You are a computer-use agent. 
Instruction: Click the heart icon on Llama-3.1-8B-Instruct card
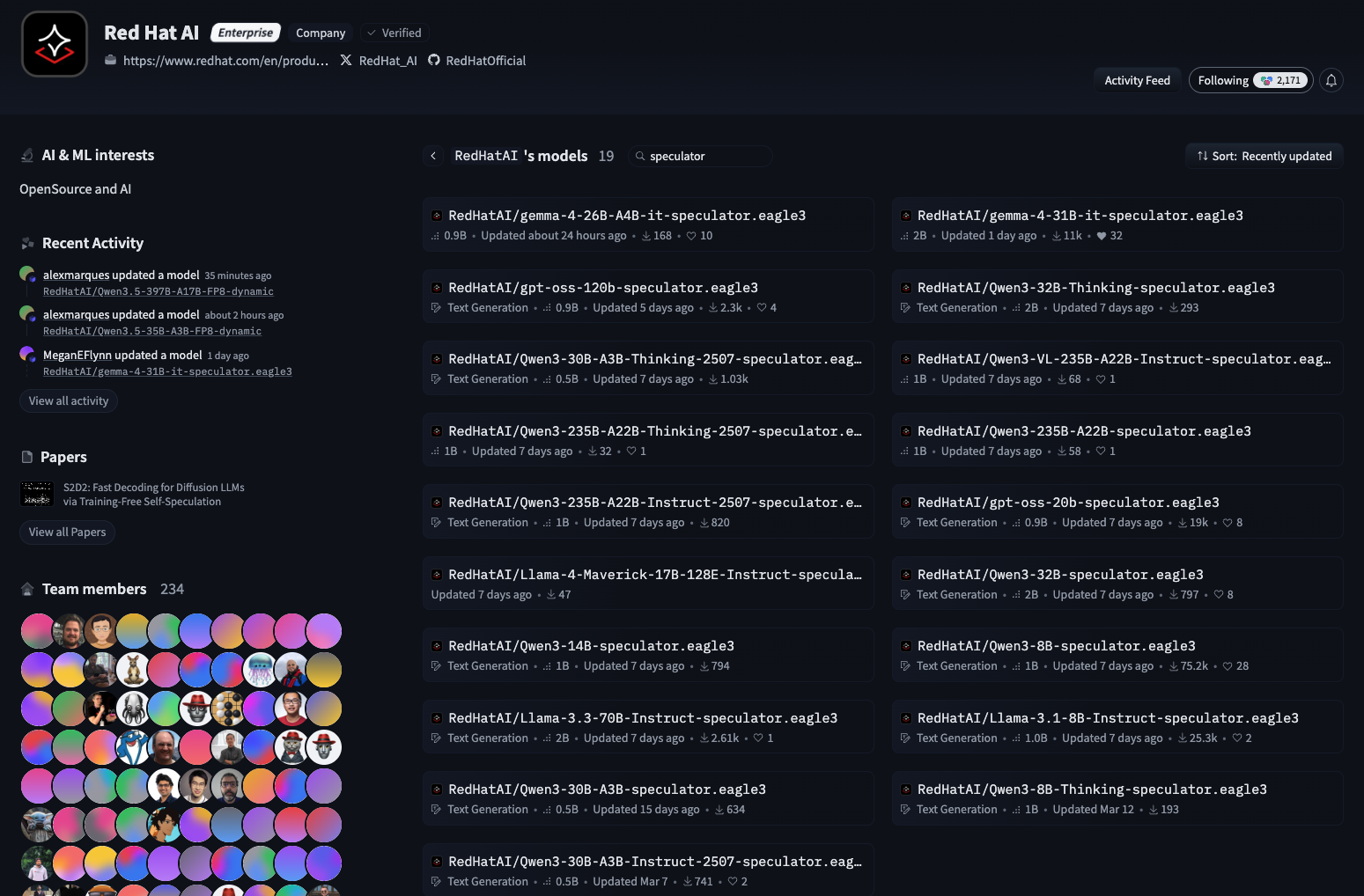1237,738
